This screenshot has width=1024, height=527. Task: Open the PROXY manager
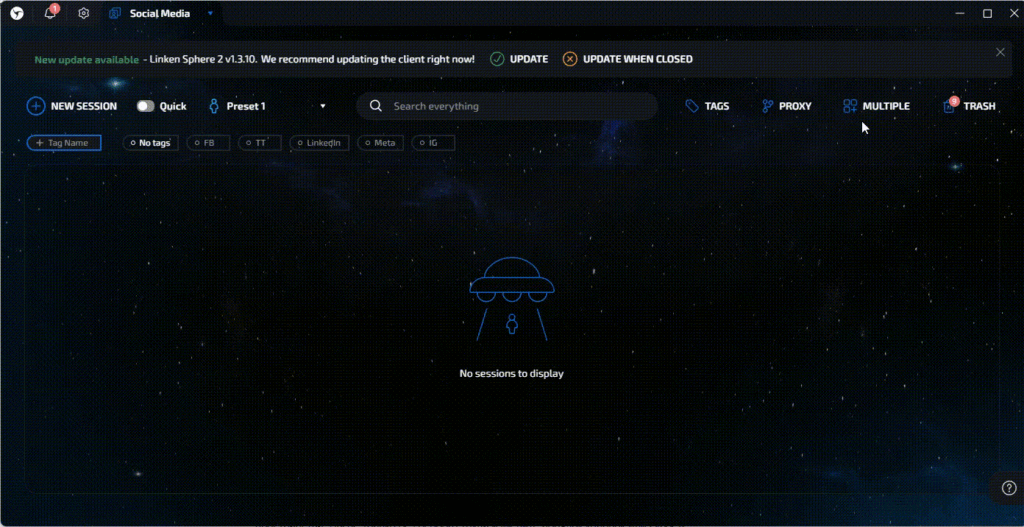tap(787, 106)
